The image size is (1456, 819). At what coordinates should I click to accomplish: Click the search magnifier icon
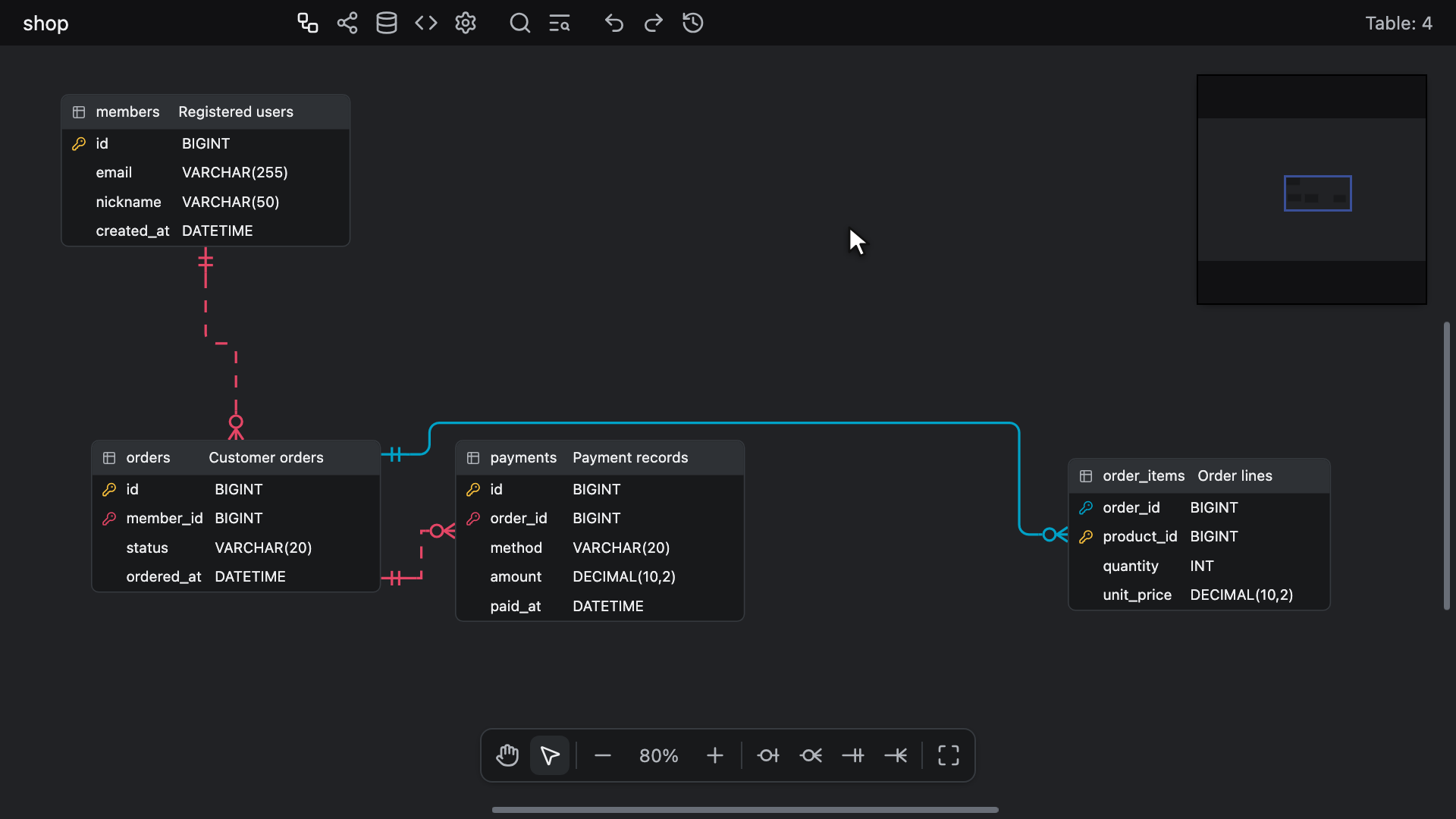[x=520, y=23]
